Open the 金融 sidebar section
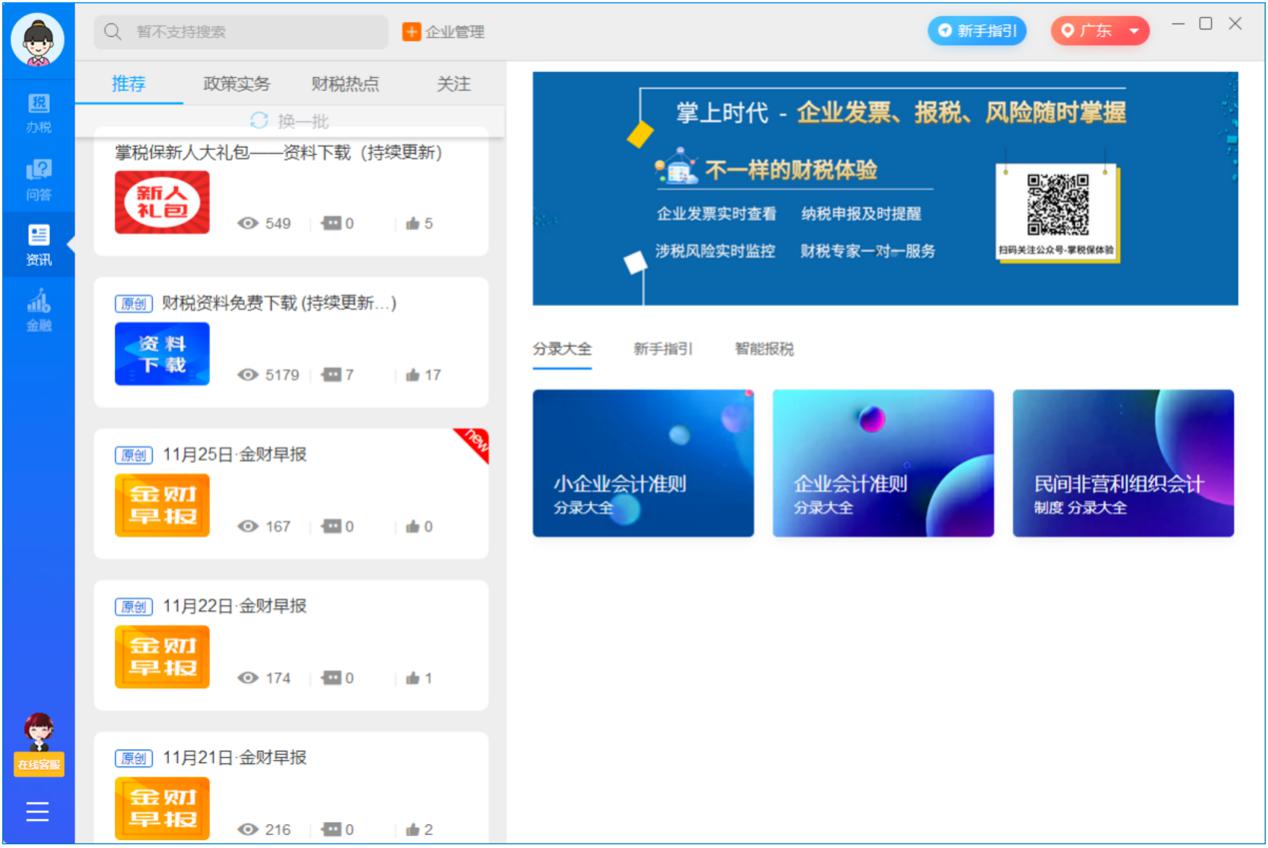Image resolution: width=1268 pixels, height=848 pixels. [x=38, y=311]
